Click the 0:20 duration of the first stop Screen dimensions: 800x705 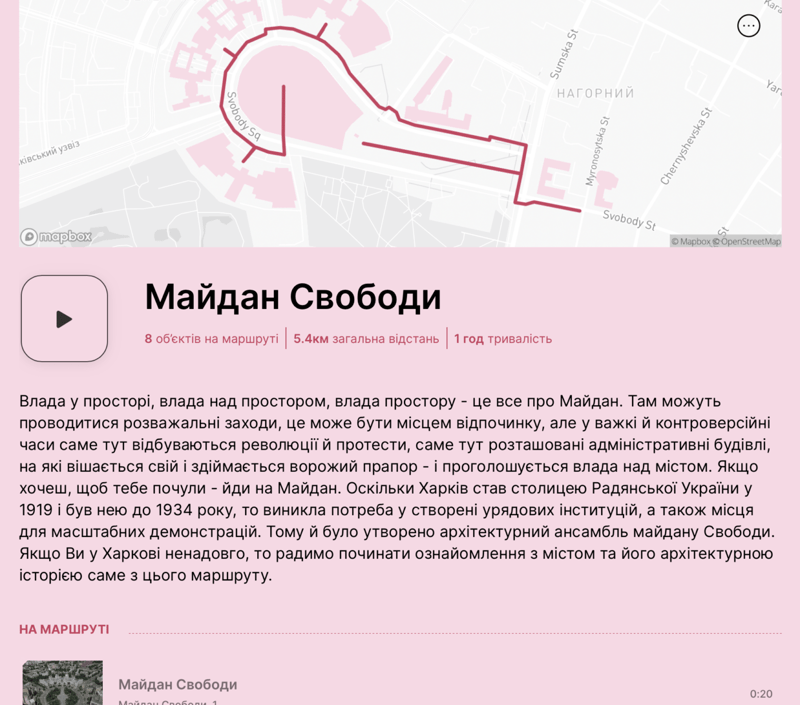click(x=761, y=694)
